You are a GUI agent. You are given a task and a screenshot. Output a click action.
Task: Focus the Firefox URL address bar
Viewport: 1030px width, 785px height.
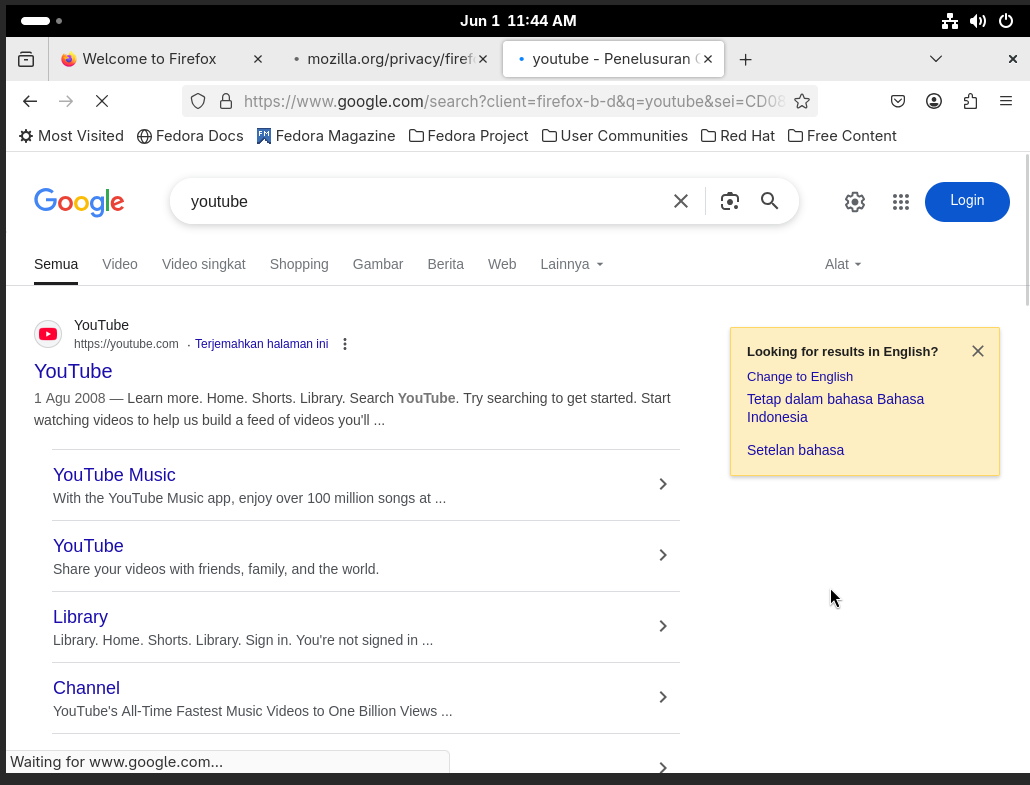coord(514,101)
